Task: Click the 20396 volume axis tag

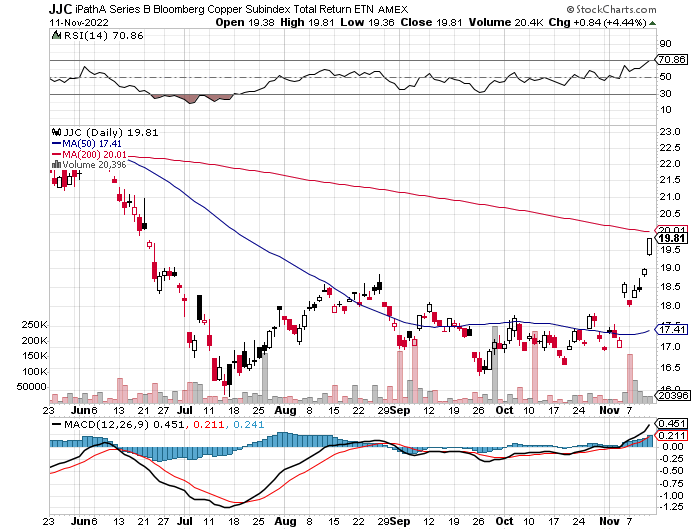Action: pos(674,396)
